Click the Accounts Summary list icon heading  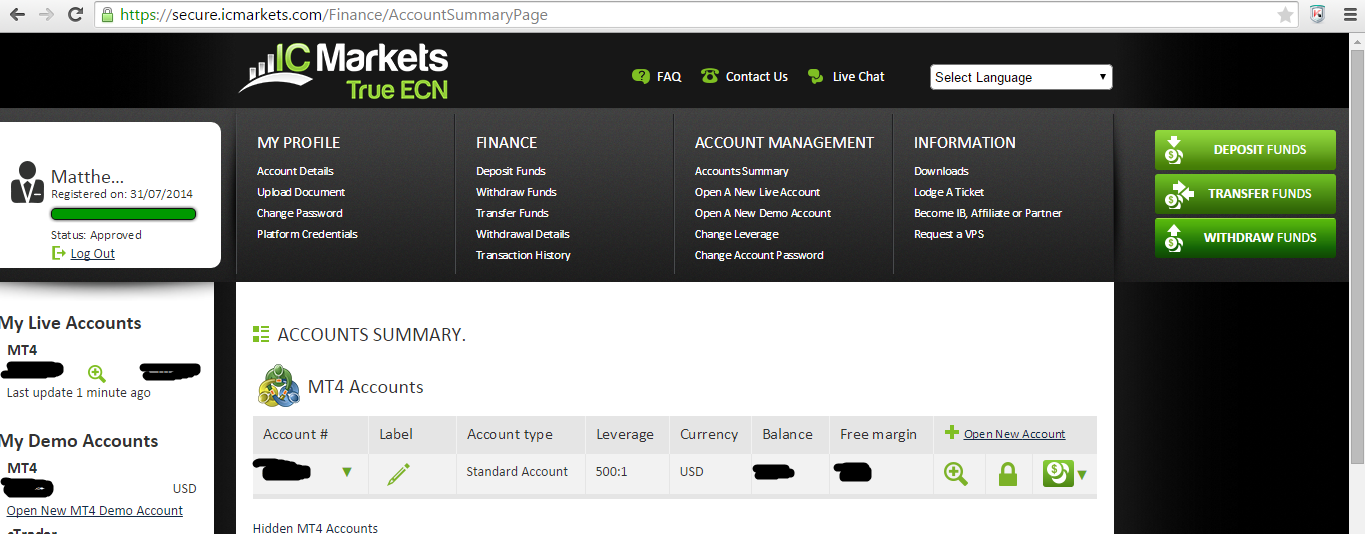tap(261, 334)
